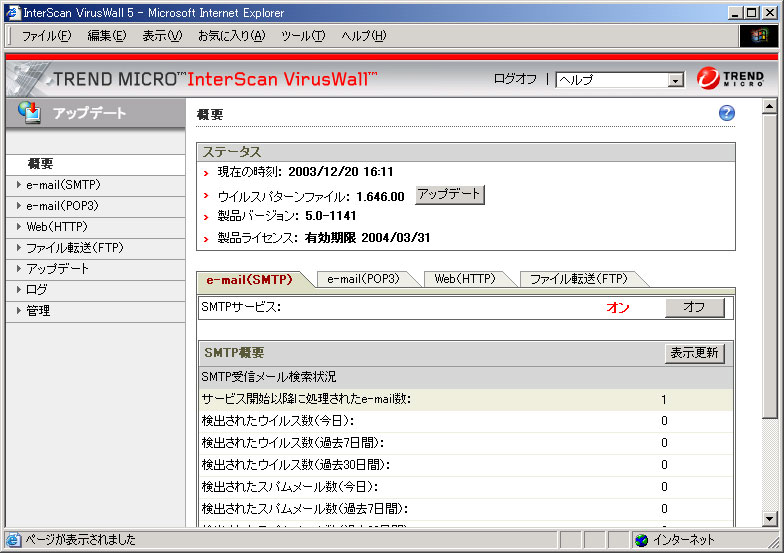Maximize the Internet Explorer window

(x=752, y=12)
